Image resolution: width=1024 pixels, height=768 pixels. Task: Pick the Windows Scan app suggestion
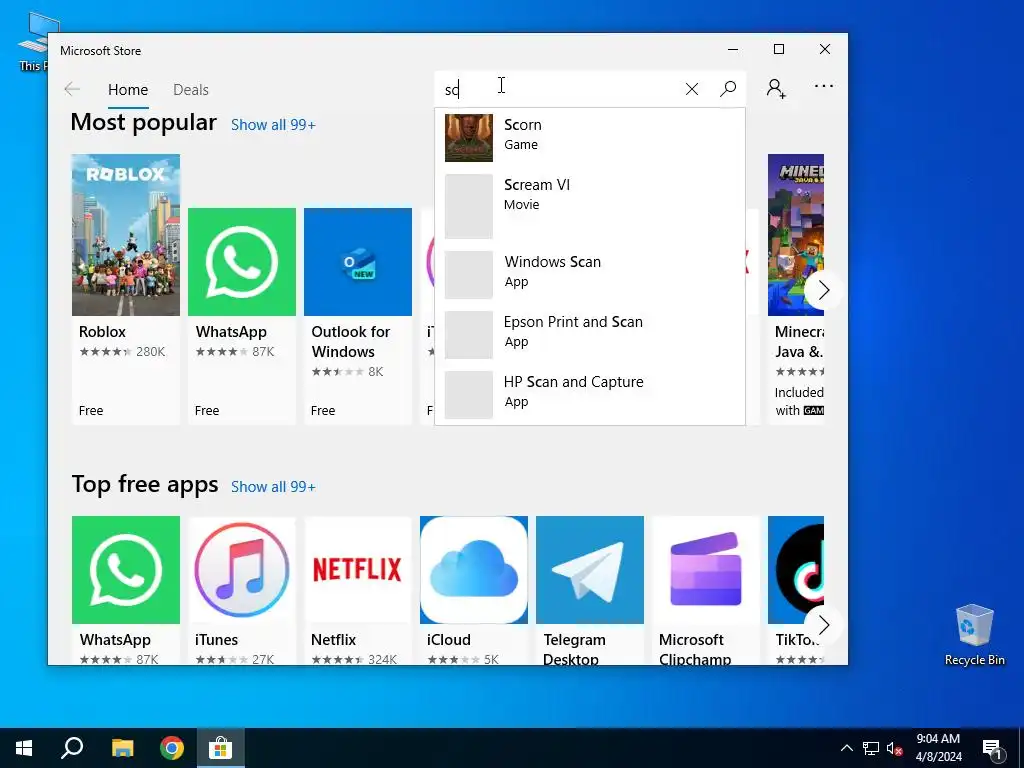click(590, 274)
